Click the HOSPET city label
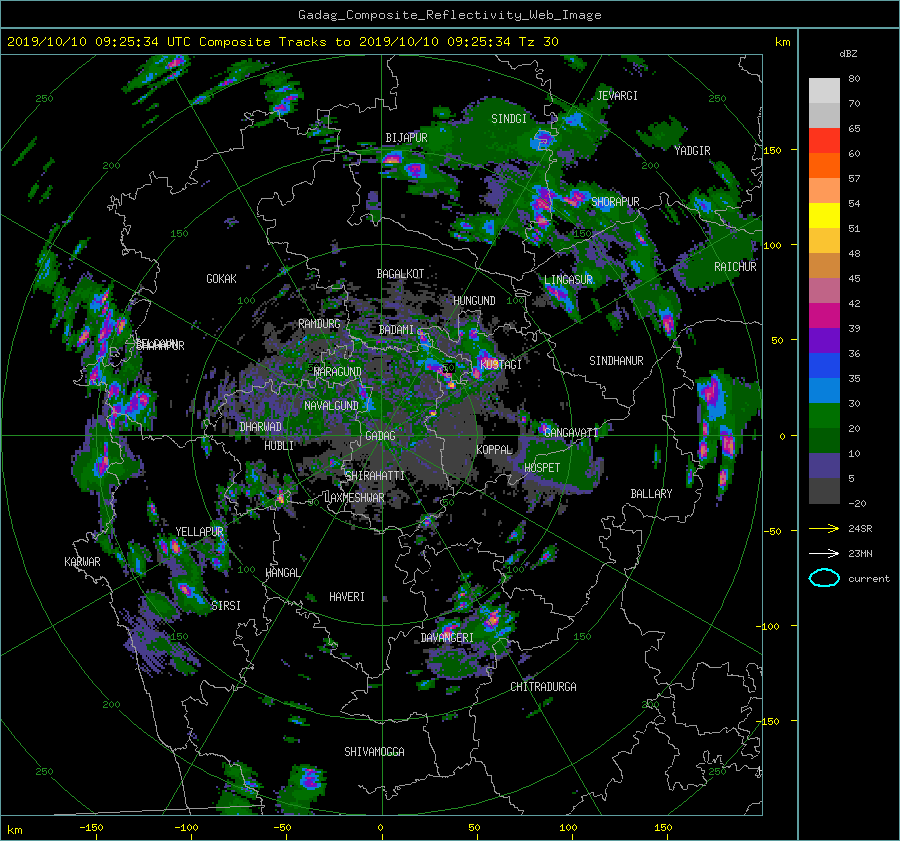Screen dimensions: 900x841 tap(542, 468)
